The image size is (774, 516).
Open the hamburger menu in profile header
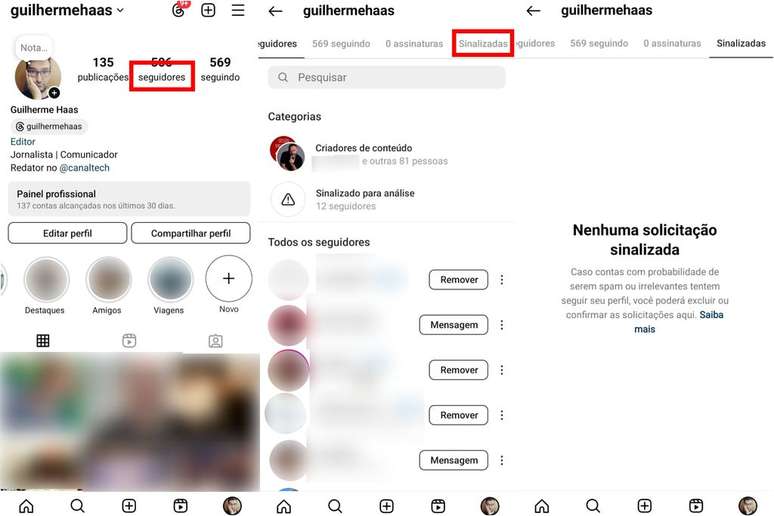[238, 10]
